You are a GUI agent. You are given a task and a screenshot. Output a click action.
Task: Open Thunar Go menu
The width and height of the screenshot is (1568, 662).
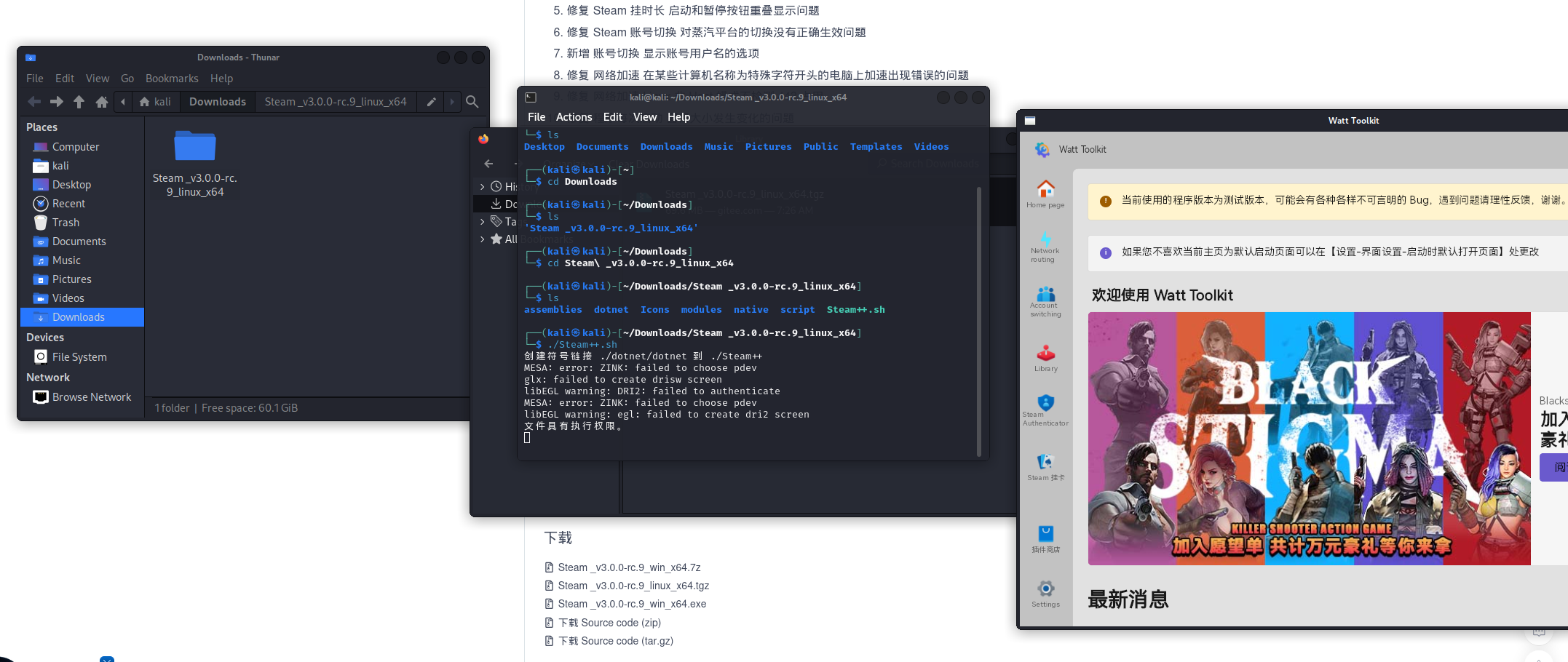click(x=127, y=79)
